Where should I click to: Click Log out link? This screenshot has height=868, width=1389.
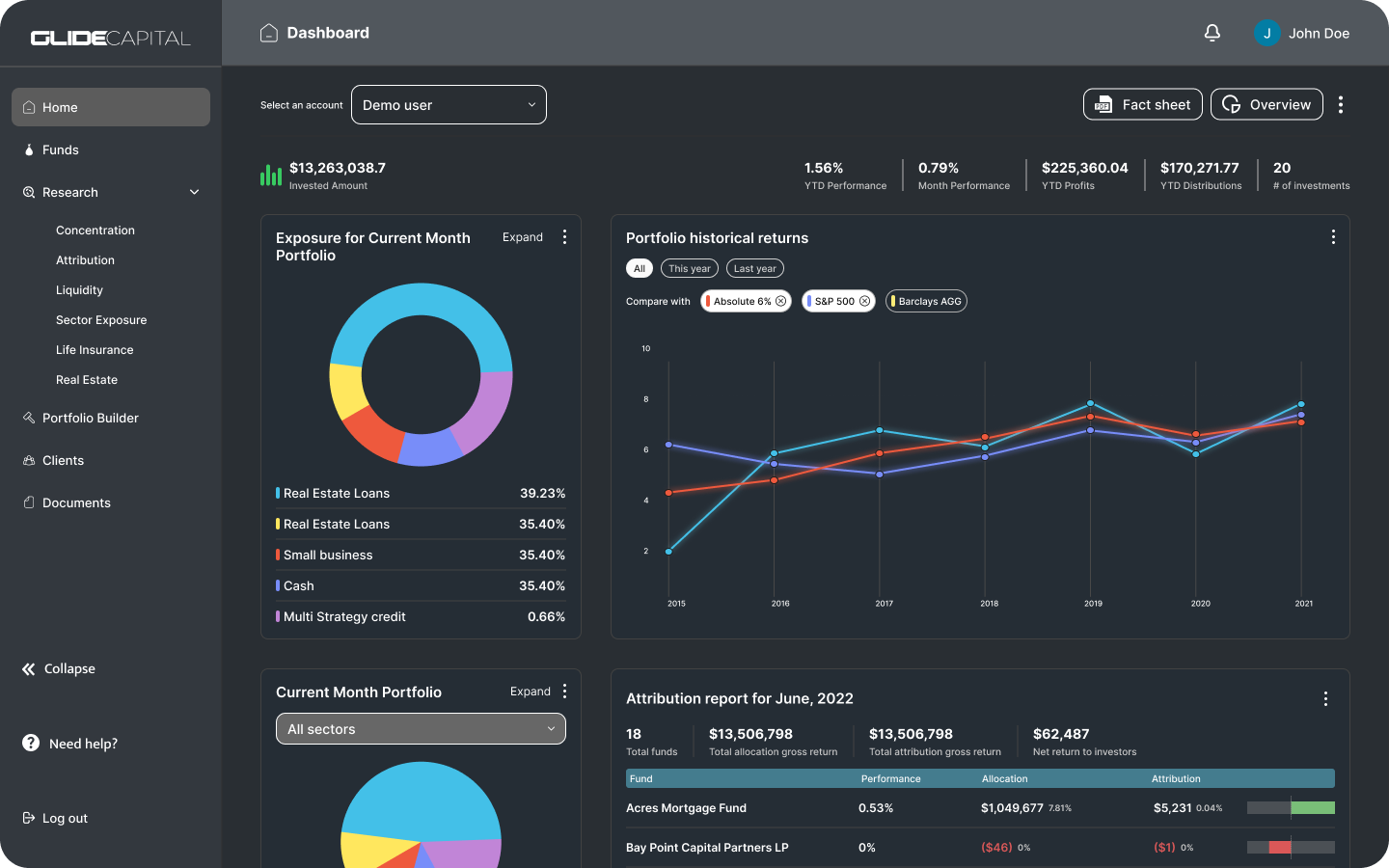[55, 818]
